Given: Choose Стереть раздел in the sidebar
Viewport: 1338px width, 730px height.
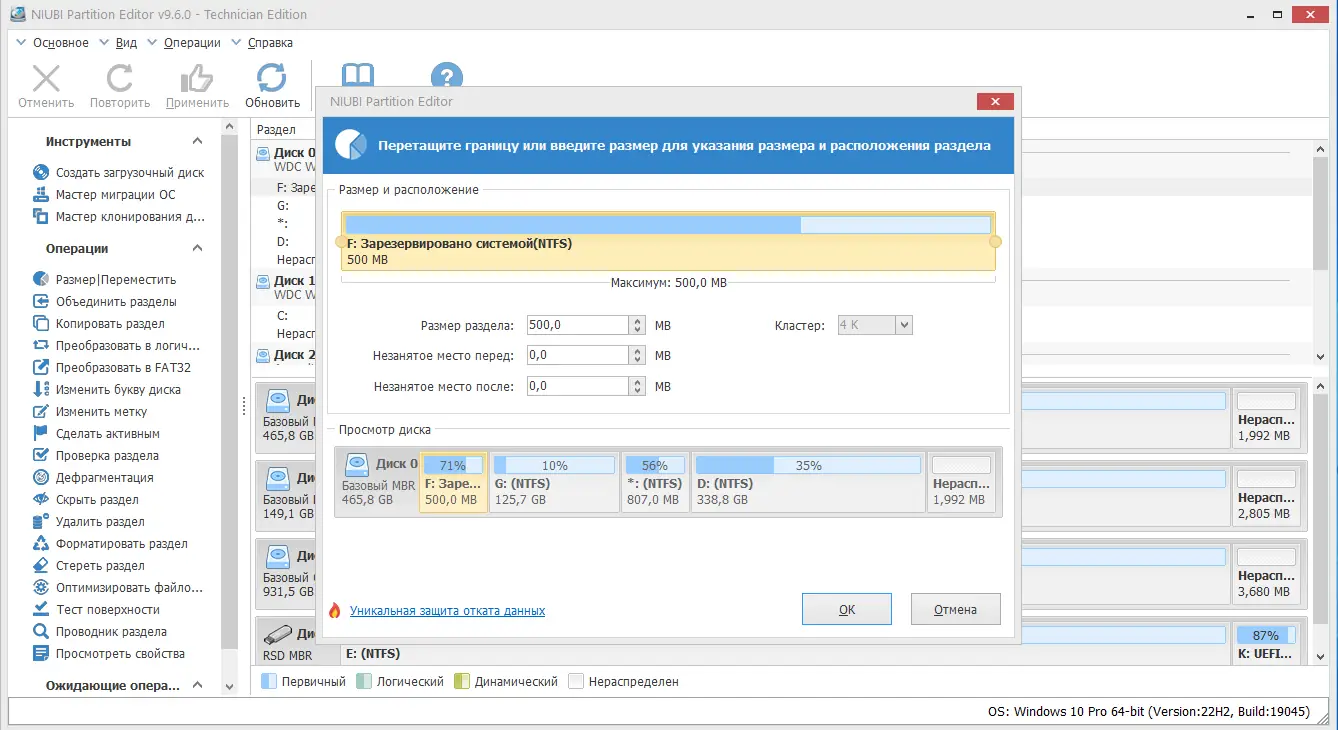Looking at the screenshot, I should [100, 566].
